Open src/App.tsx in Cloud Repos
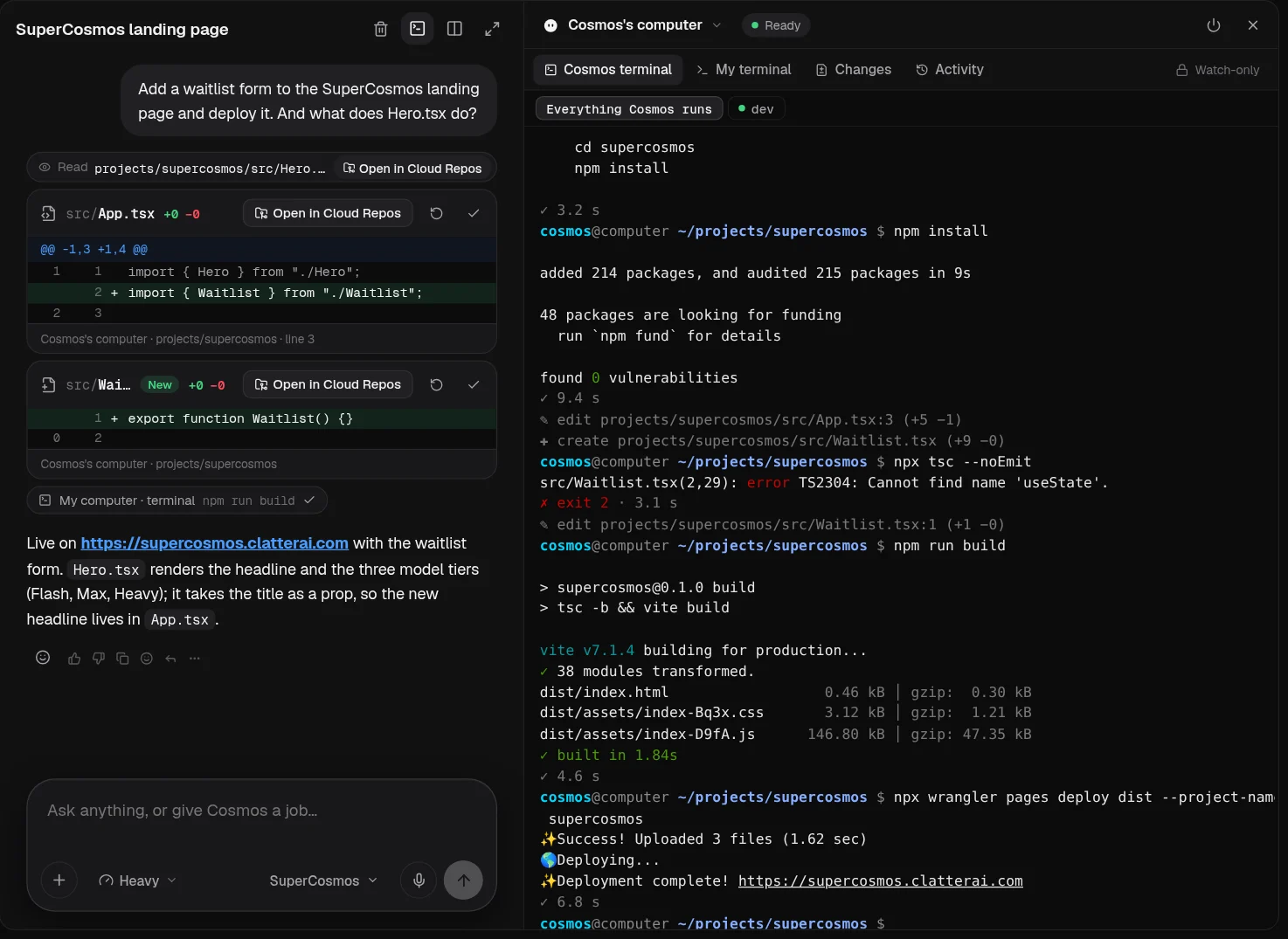Image resolution: width=1288 pixels, height=939 pixels. (x=328, y=213)
